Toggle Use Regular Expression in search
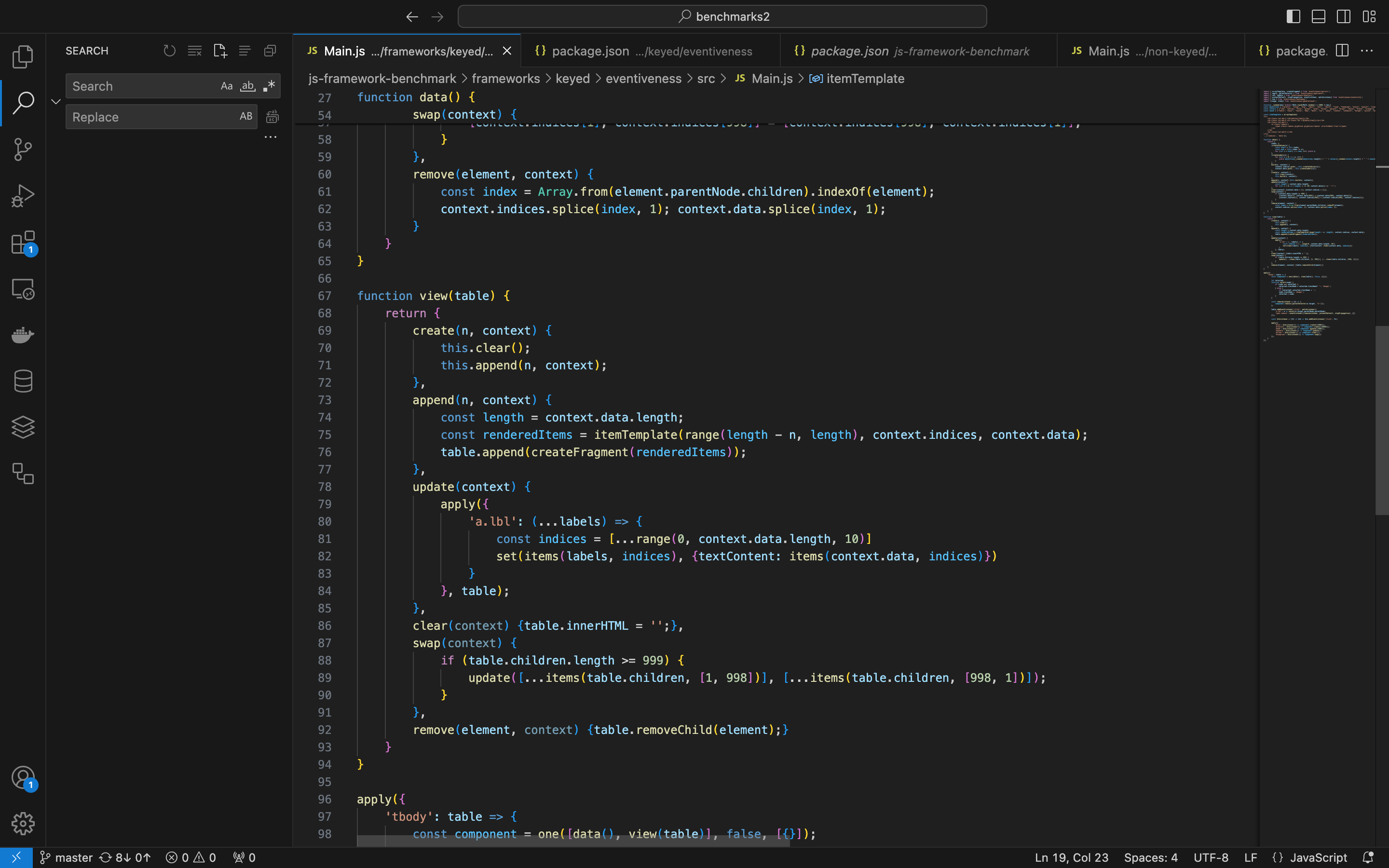The width and height of the screenshot is (1389, 868). point(269,86)
